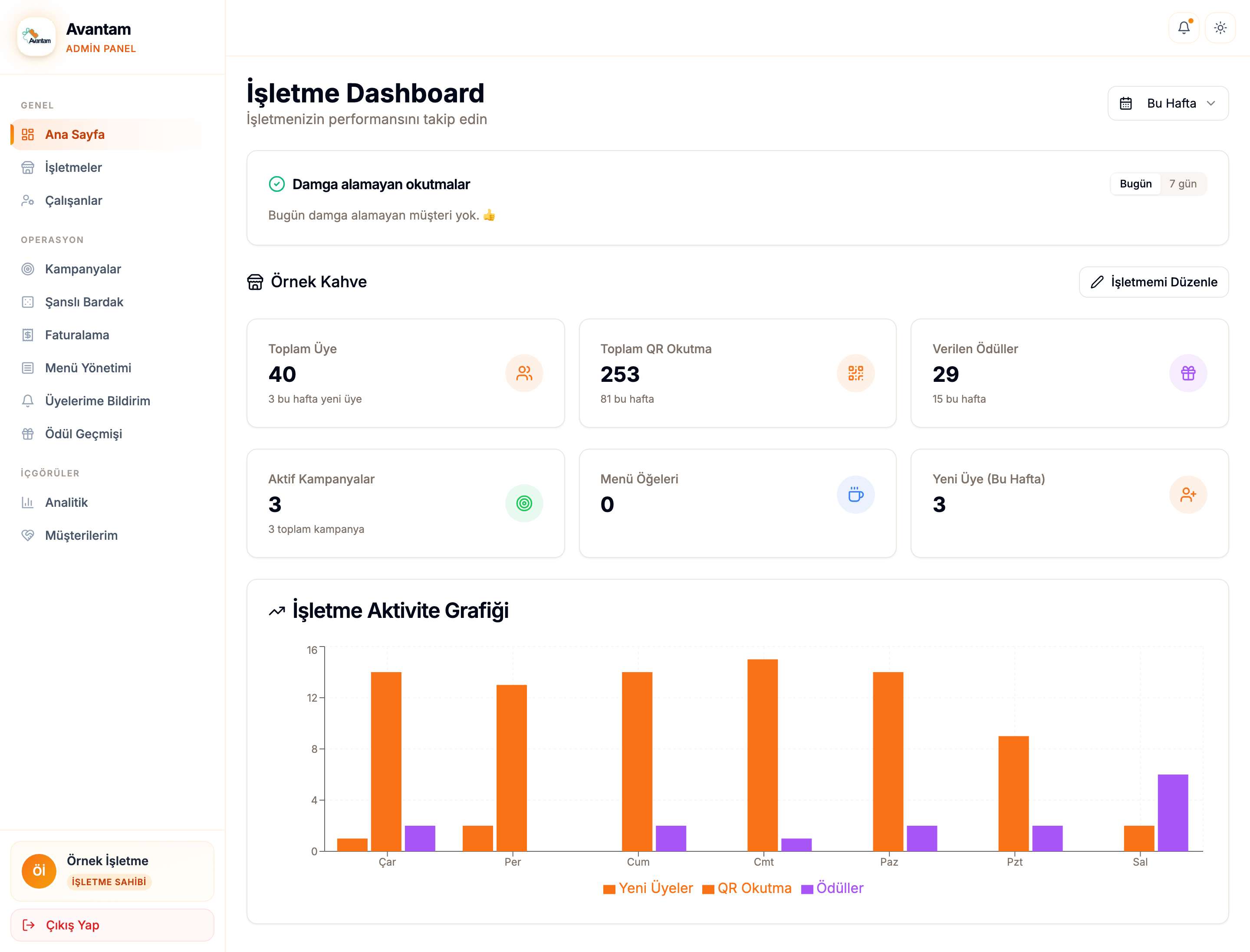Click the Toplam Üye members icon
This screenshot has width=1250, height=952.
[x=524, y=373]
